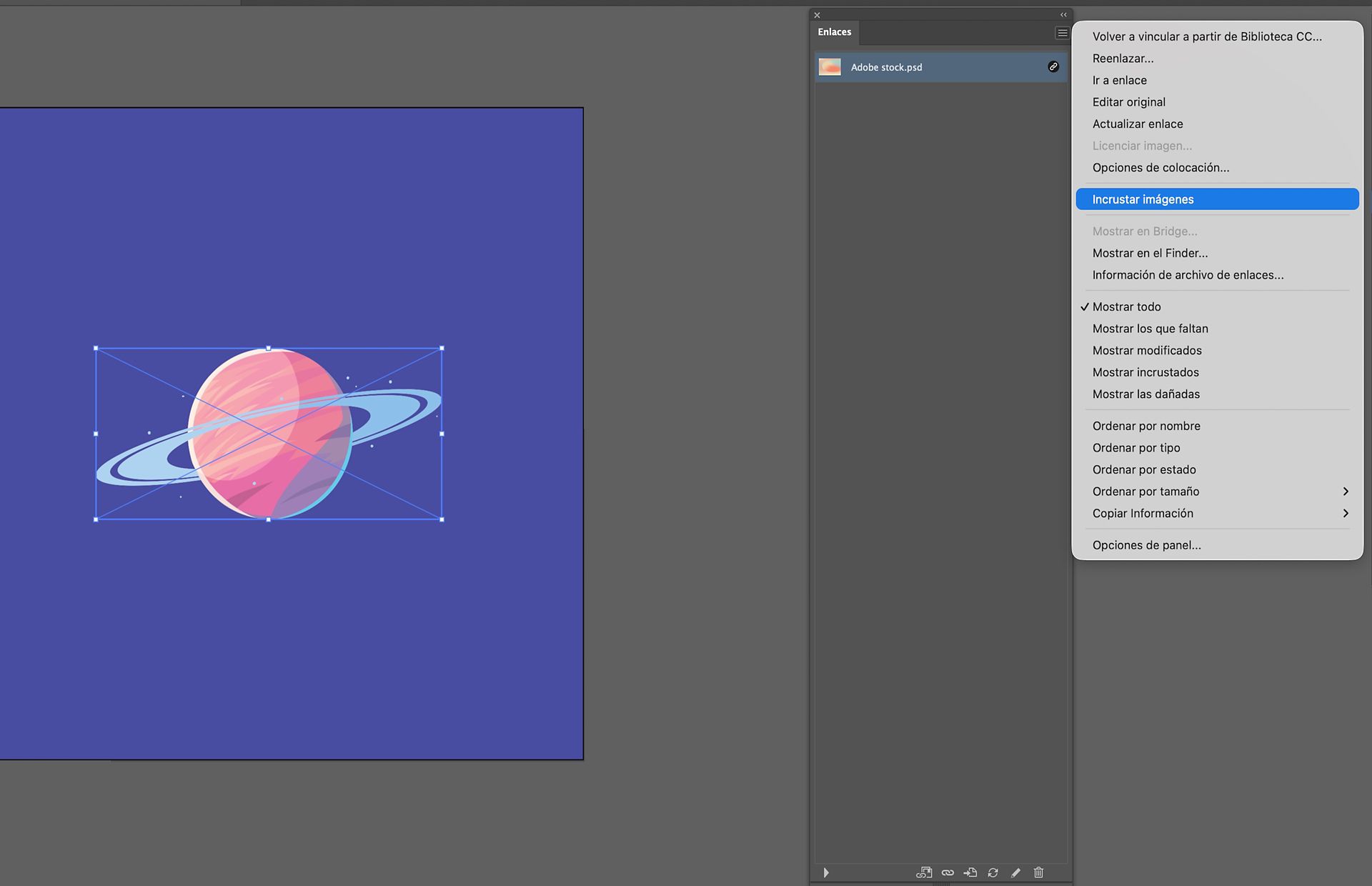Click the Go To Link arrow-page icon
1372x886 pixels.
[x=970, y=872]
